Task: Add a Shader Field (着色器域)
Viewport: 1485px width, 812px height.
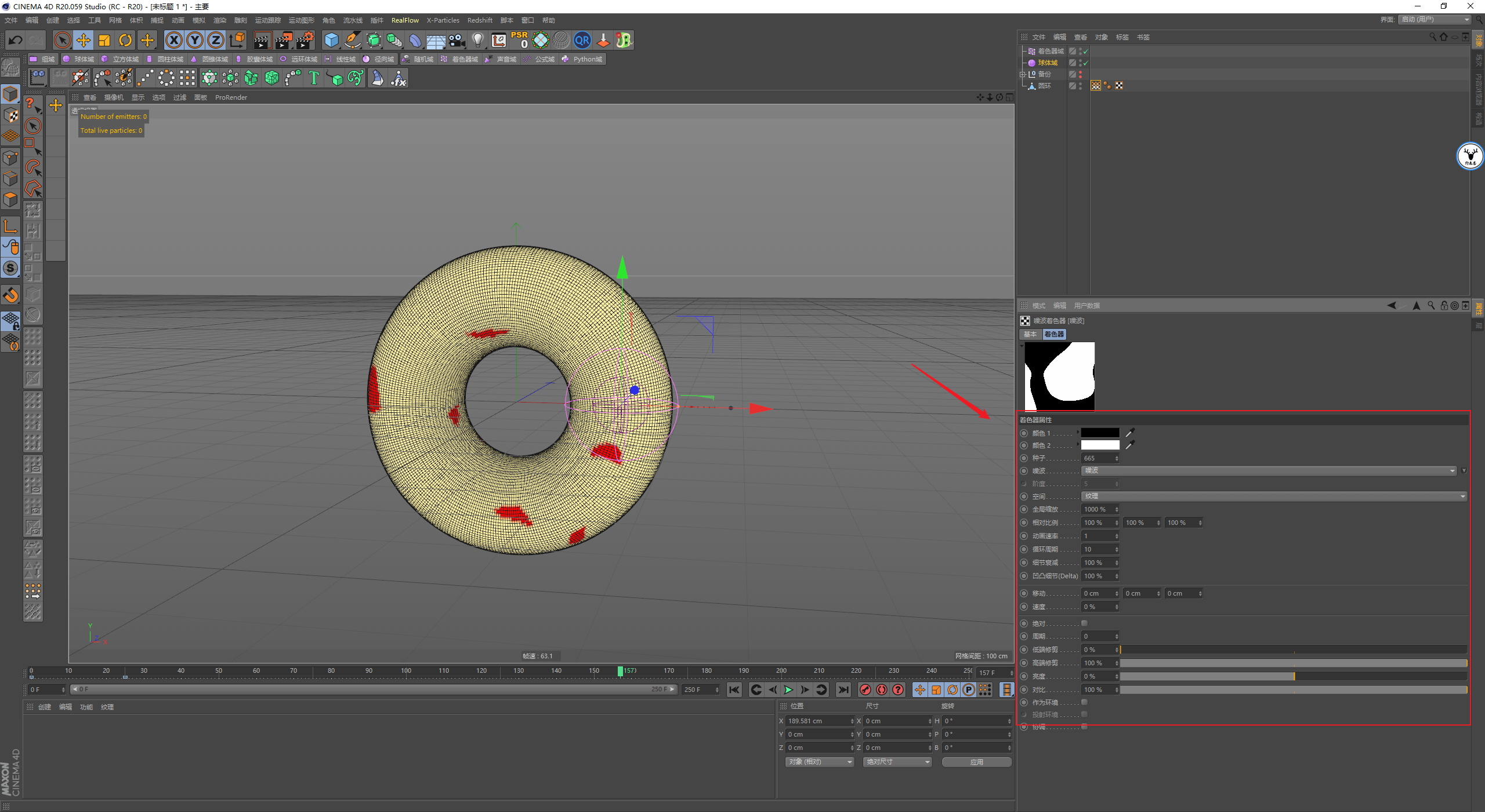Action: coord(460,59)
